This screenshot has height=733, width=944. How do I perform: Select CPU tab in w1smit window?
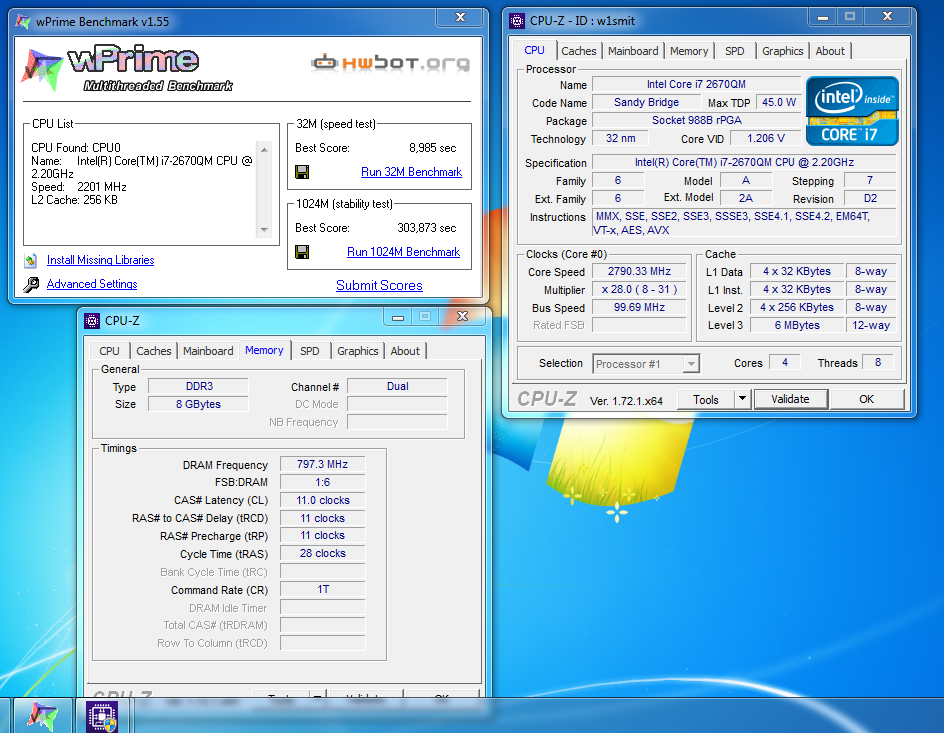pos(534,50)
